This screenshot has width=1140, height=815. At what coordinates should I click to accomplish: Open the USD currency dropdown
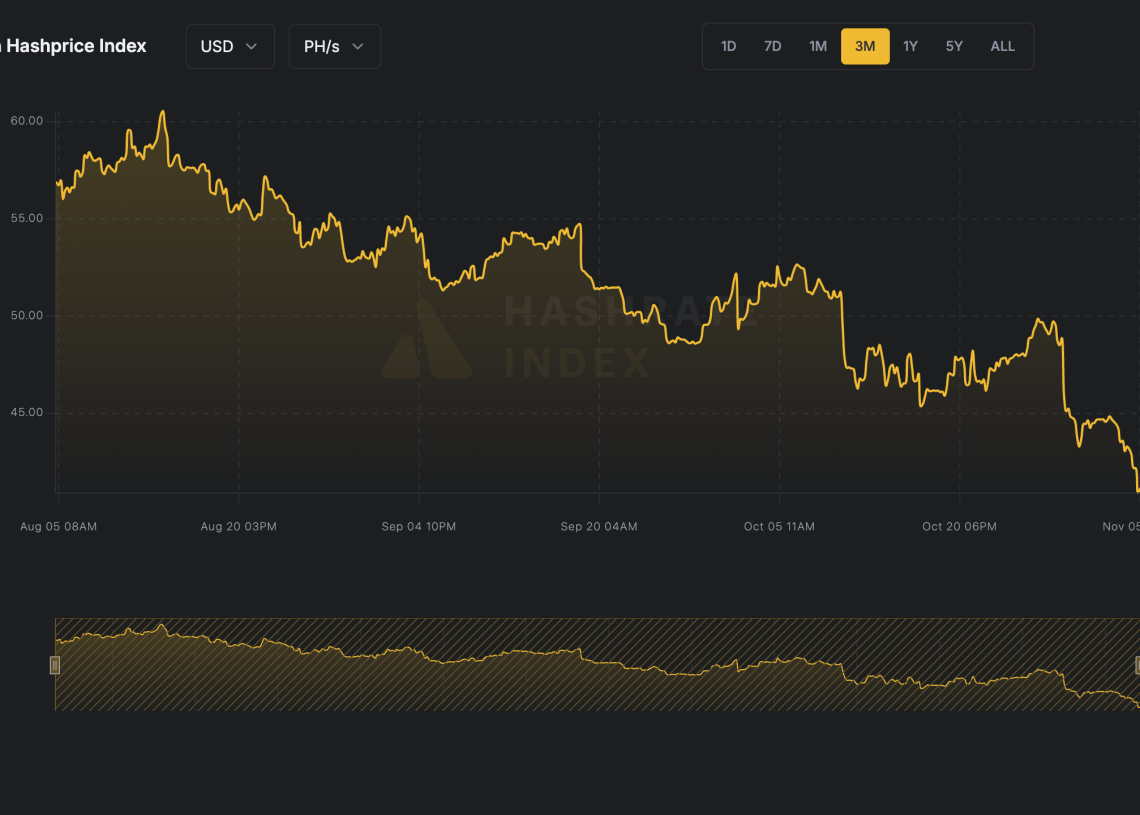pos(229,47)
